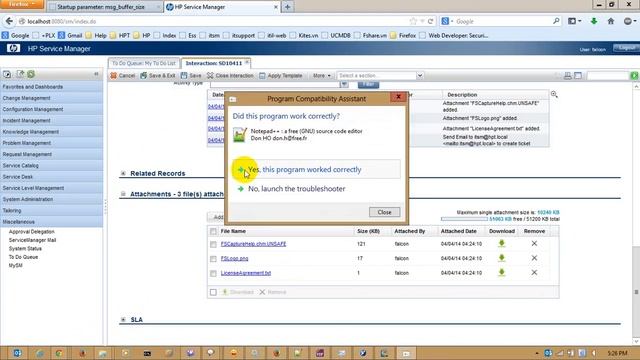The width and height of the screenshot is (640, 360).
Task: Click the Notepad++ program icon in dialog
Action: (240, 135)
